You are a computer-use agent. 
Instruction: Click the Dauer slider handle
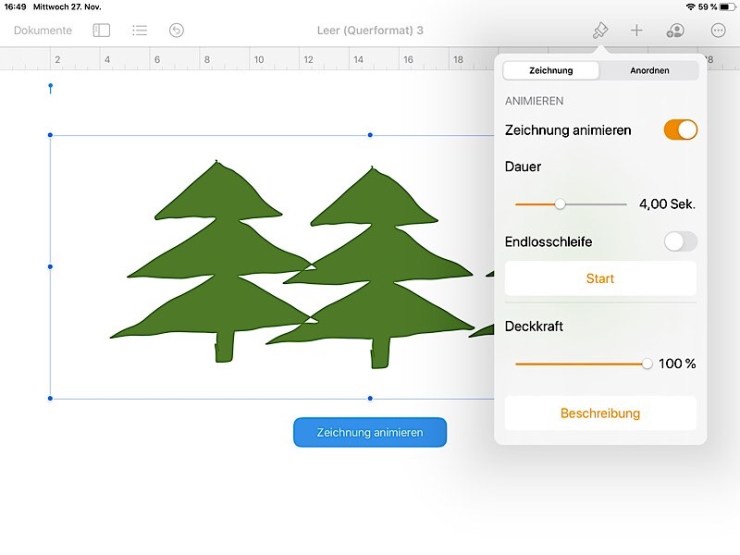(560, 204)
